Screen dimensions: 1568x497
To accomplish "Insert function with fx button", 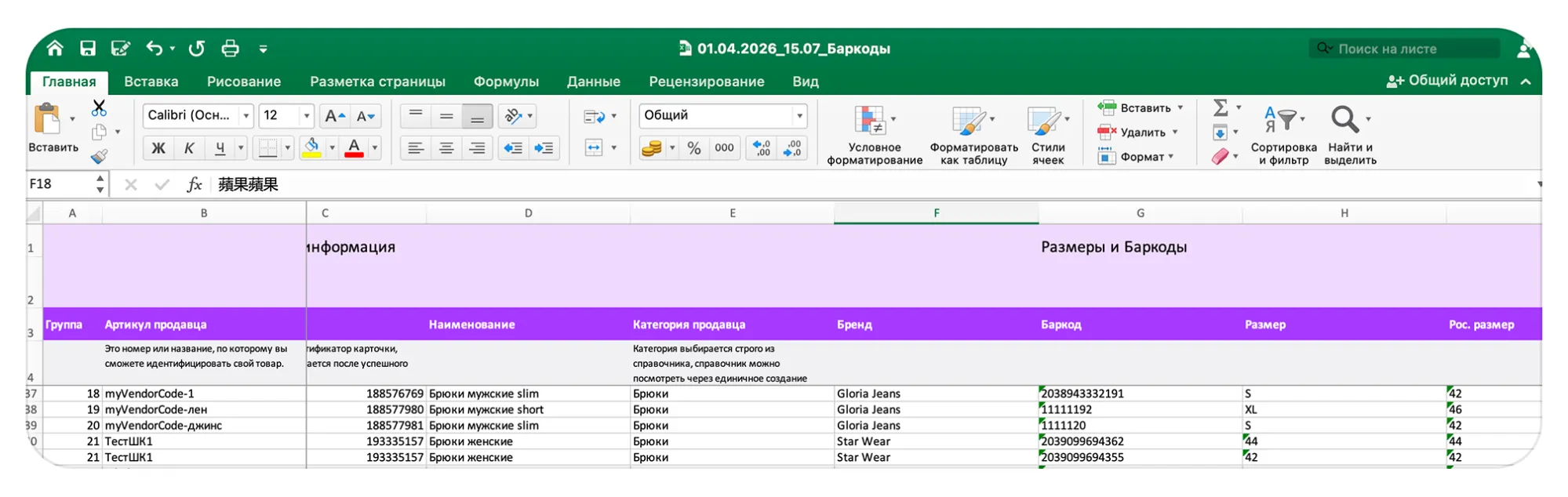I will (x=194, y=184).
